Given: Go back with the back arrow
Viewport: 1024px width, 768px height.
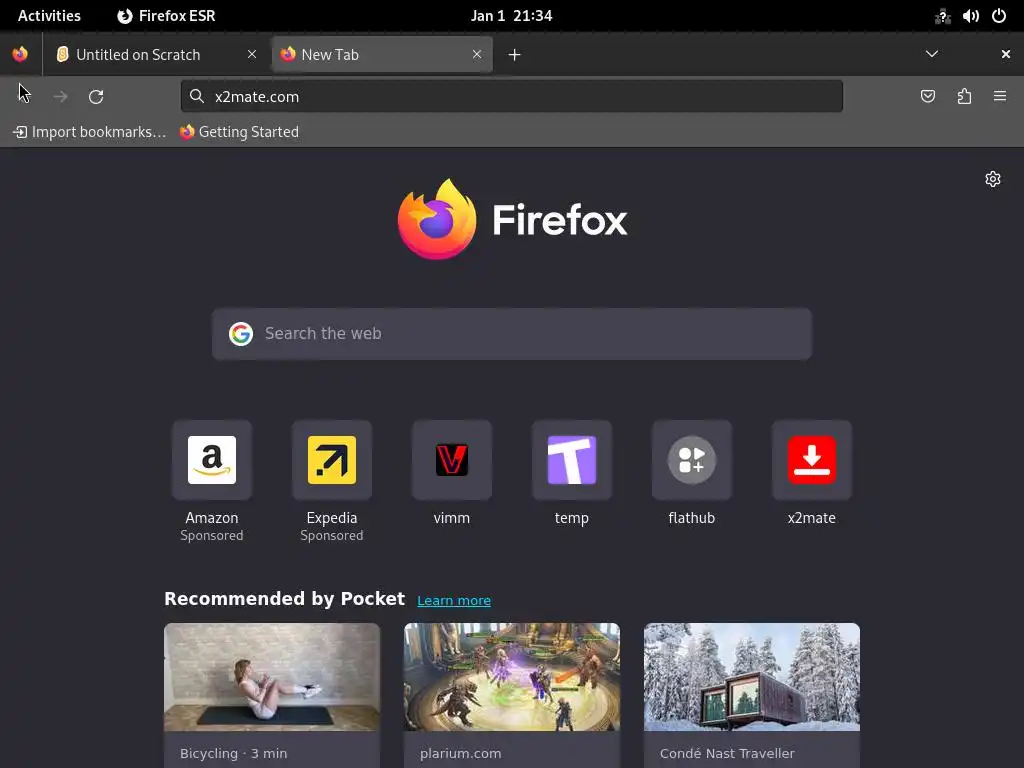Looking at the screenshot, I should click(x=24, y=97).
